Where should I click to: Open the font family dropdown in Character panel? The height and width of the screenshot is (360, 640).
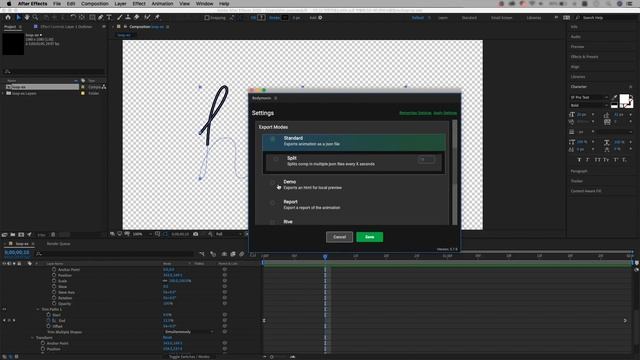click(589, 97)
